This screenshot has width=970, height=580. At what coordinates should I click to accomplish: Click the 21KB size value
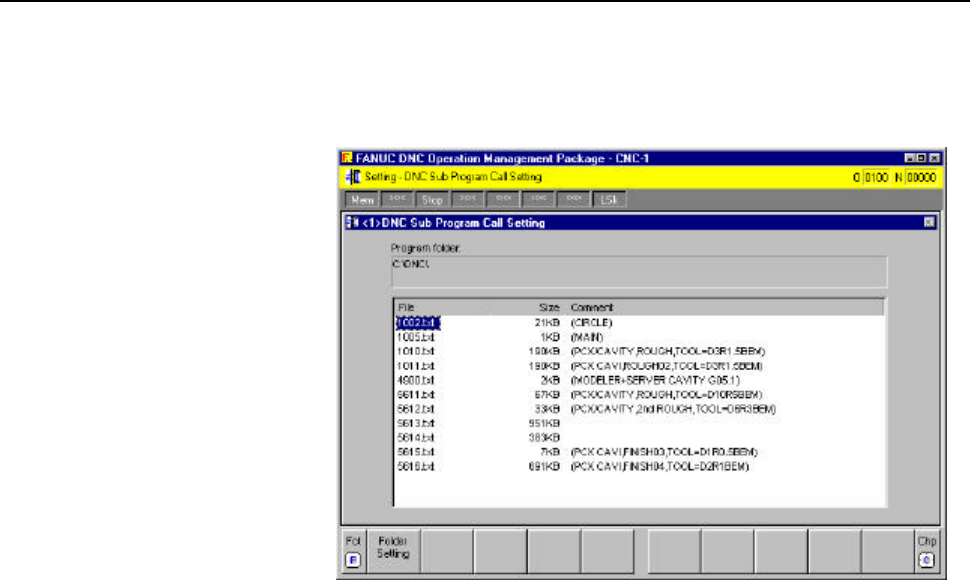(x=547, y=323)
